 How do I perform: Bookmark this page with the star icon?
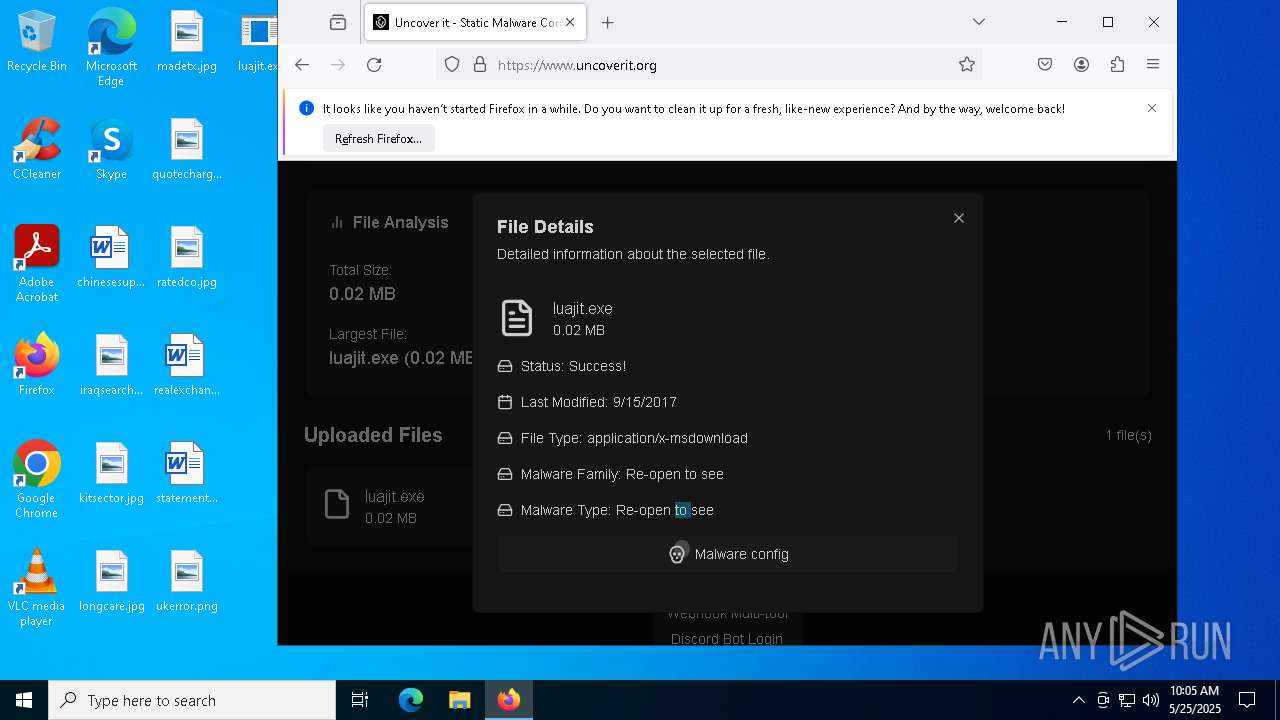[x=967, y=65]
